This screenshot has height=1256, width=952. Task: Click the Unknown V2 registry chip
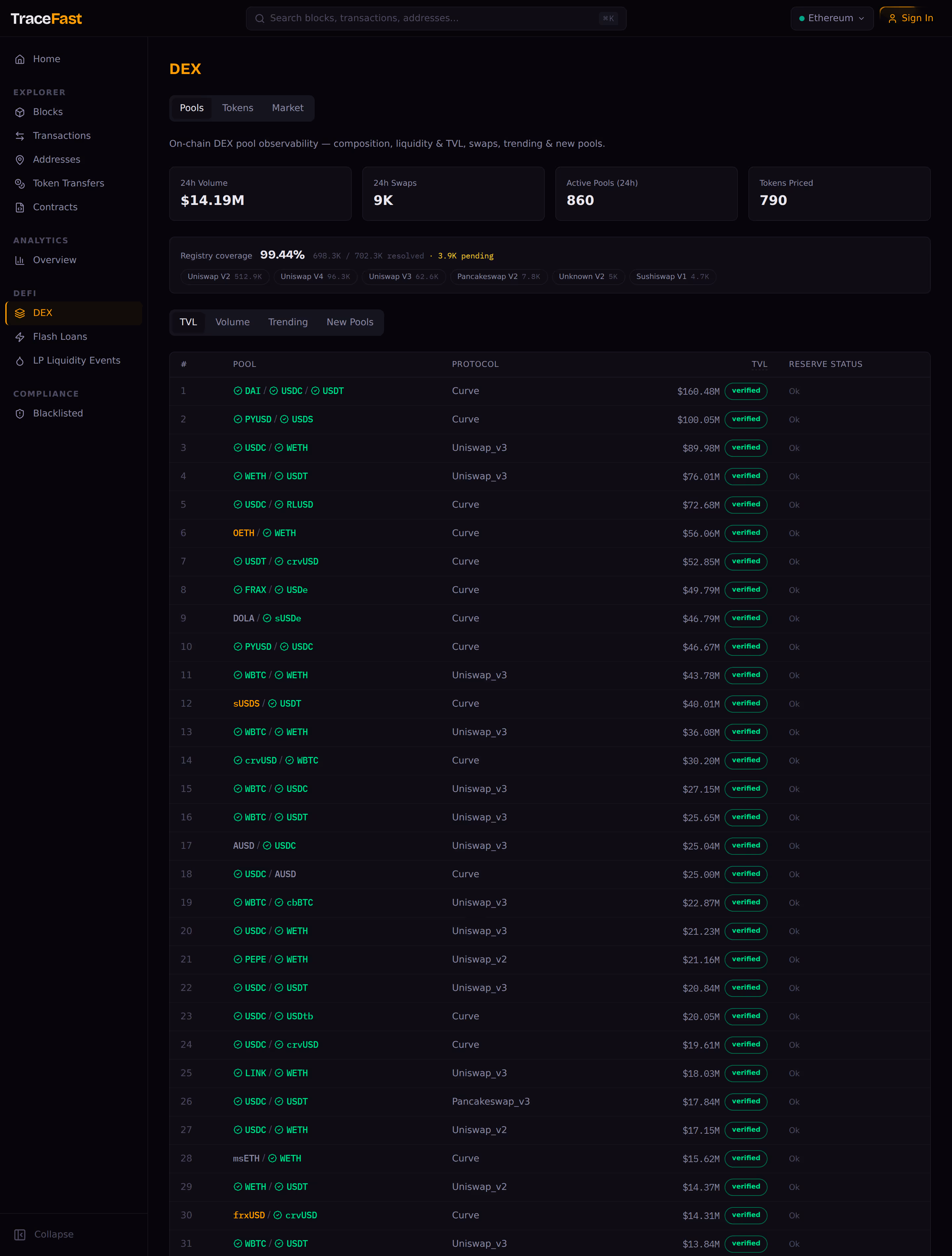(588, 277)
